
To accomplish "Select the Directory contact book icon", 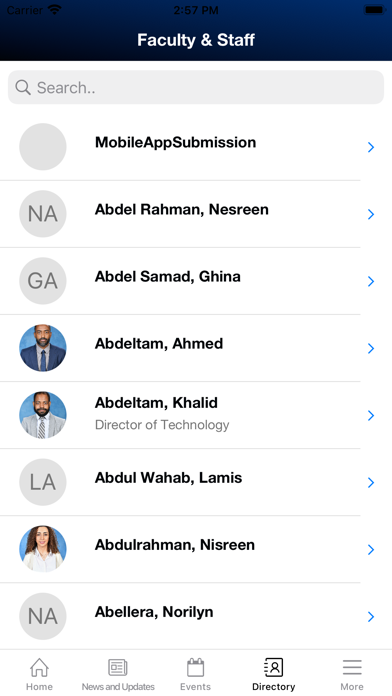I will pos(273,667).
